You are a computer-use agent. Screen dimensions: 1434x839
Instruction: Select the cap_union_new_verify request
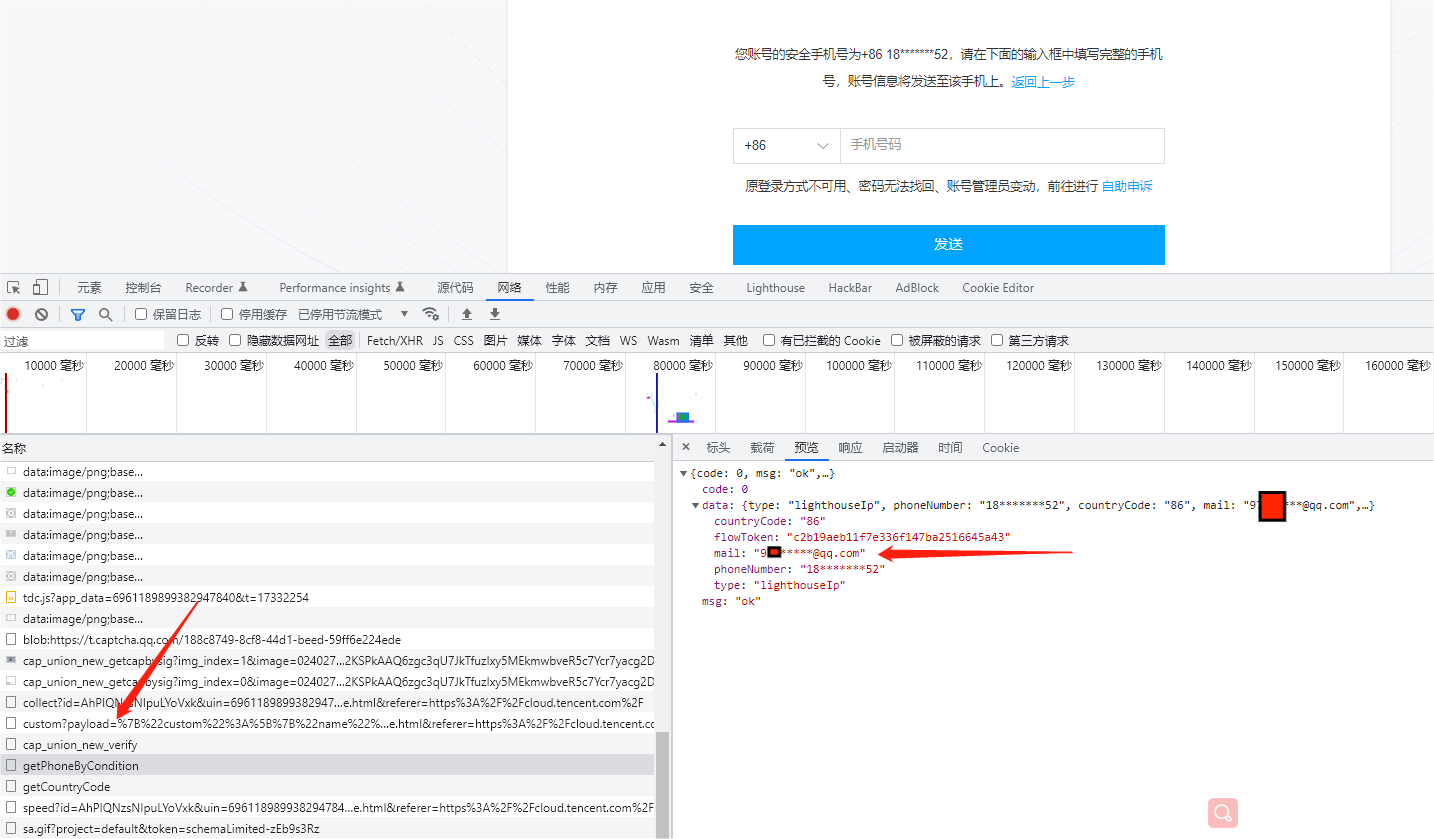(327, 745)
